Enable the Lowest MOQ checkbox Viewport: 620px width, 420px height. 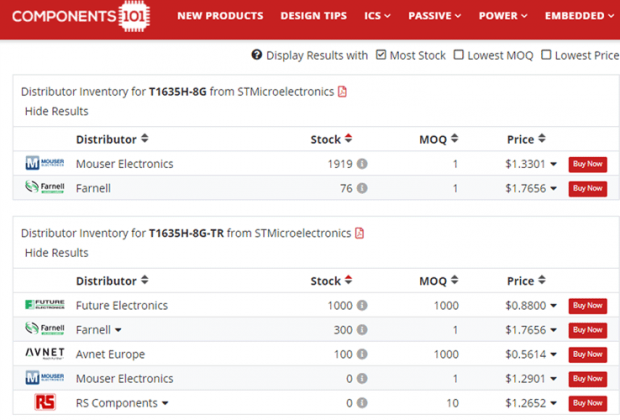pos(459,55)
